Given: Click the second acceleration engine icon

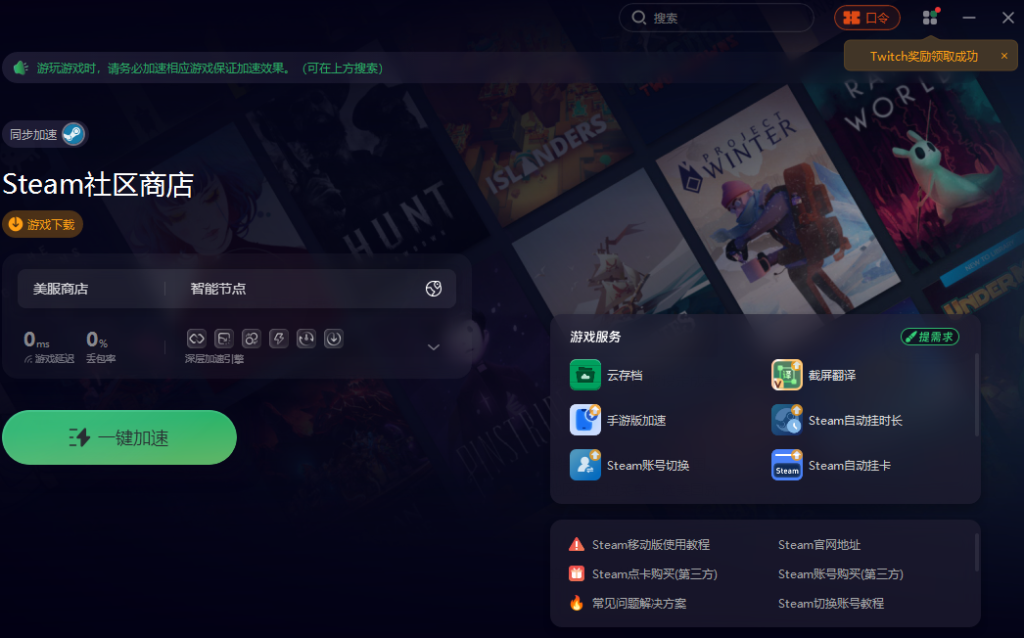Looking at the screenshot, I should point(224,338).
